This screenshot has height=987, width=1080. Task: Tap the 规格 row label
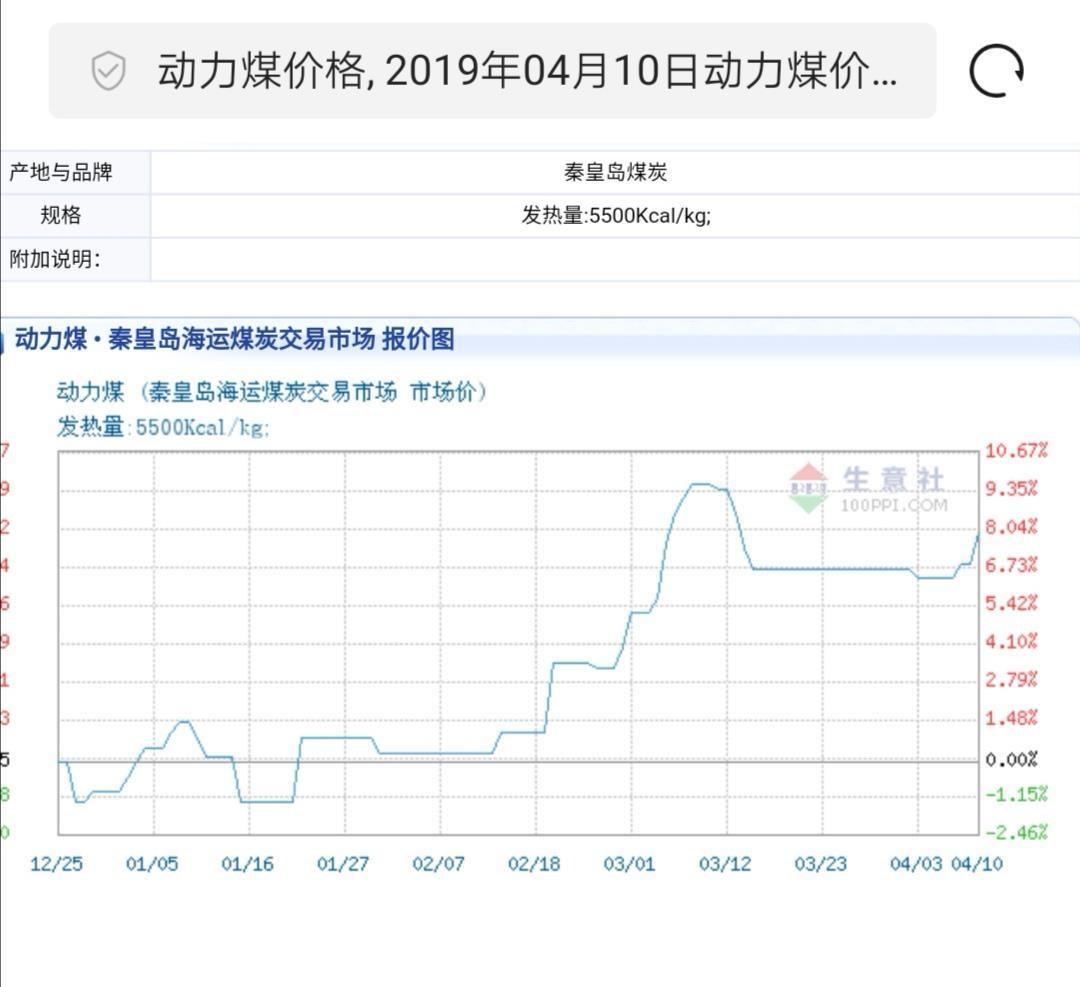[61, 216]
